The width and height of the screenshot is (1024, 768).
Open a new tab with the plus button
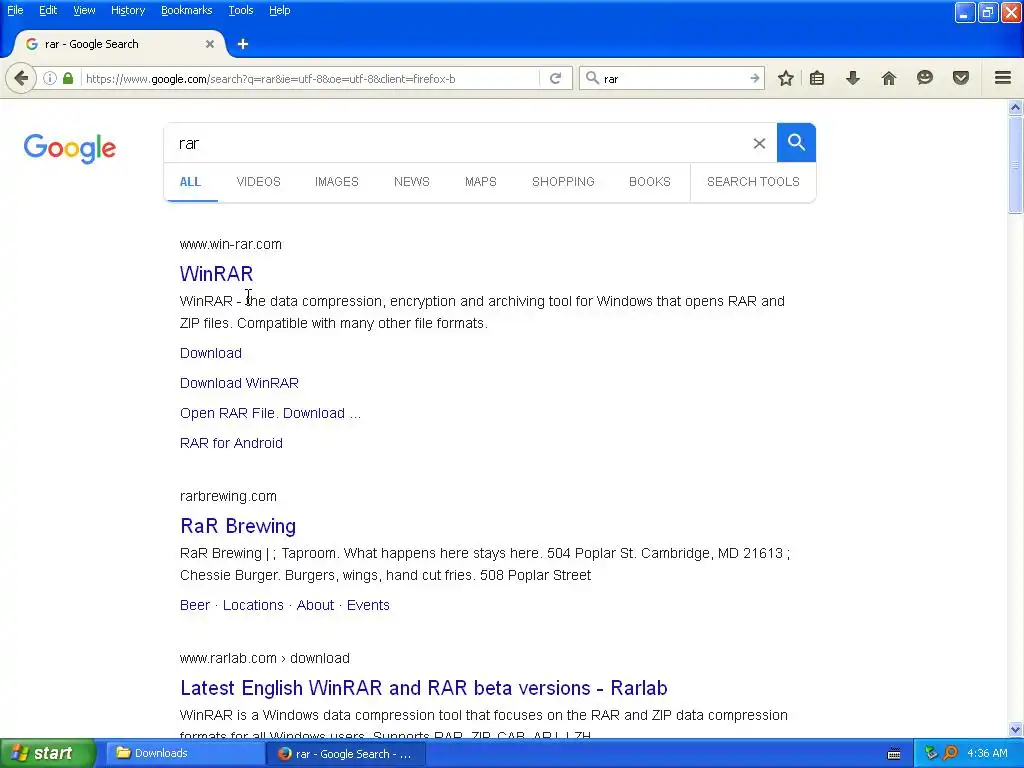tap(243, 44)
